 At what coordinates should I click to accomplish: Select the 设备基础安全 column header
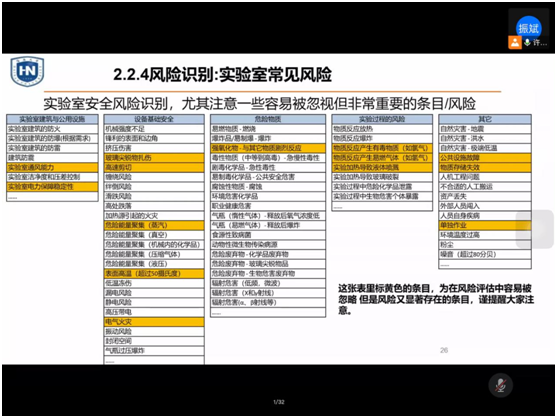(154, 119)
